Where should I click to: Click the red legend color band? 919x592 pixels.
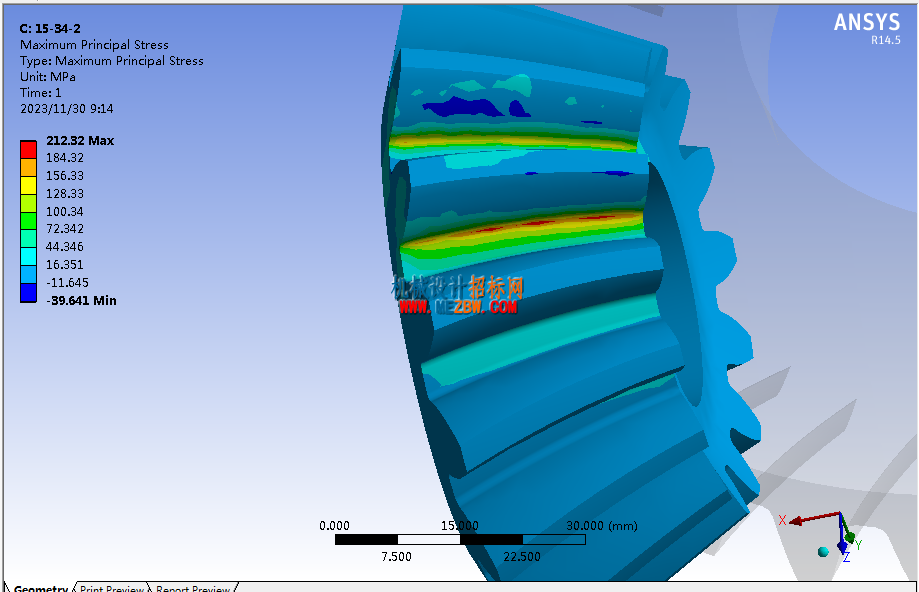tap(28, 150)
